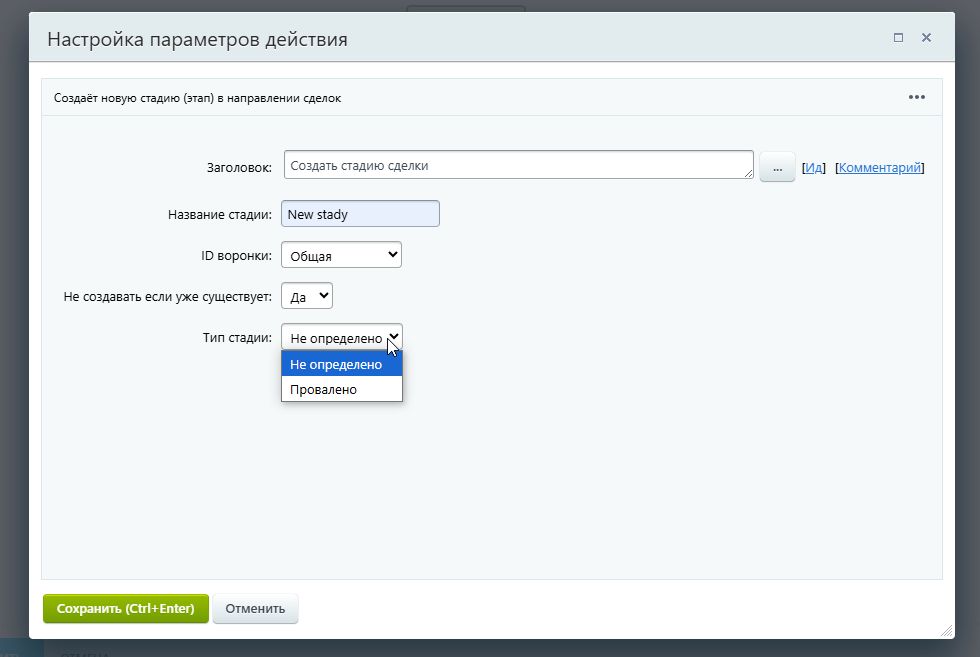Close the action settings dialog
980x657 pixels.
(x=926, y=38)
